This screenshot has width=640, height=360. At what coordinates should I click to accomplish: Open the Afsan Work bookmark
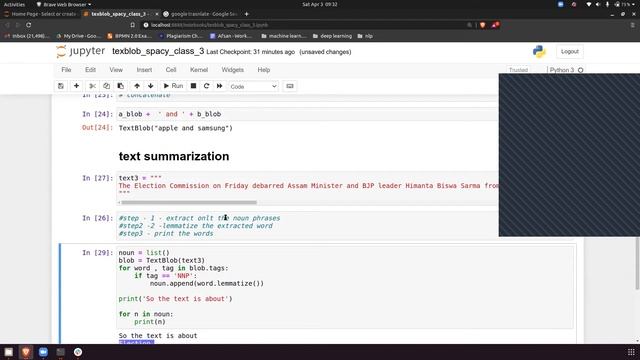(x=231, y=36)
